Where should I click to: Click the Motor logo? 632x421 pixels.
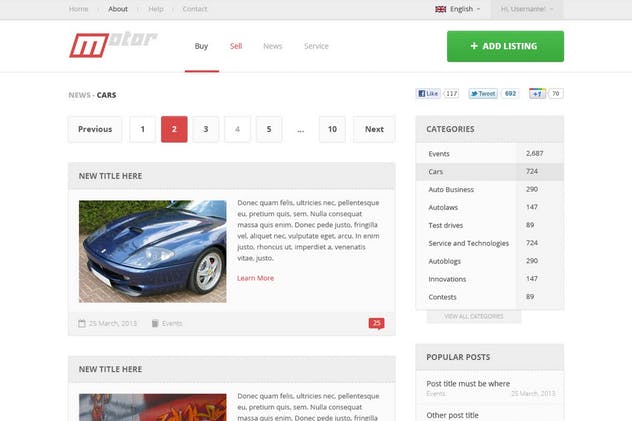(x=113, y=44)
